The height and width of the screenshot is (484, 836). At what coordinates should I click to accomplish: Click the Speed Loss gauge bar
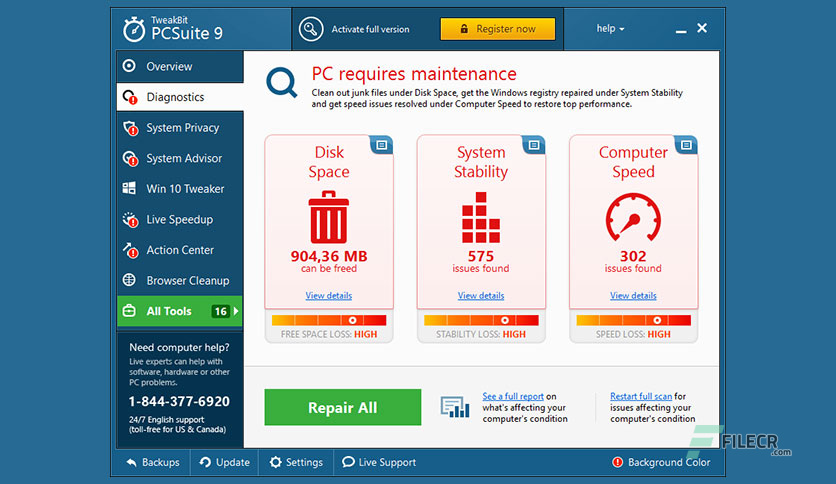tap(633, 320)
